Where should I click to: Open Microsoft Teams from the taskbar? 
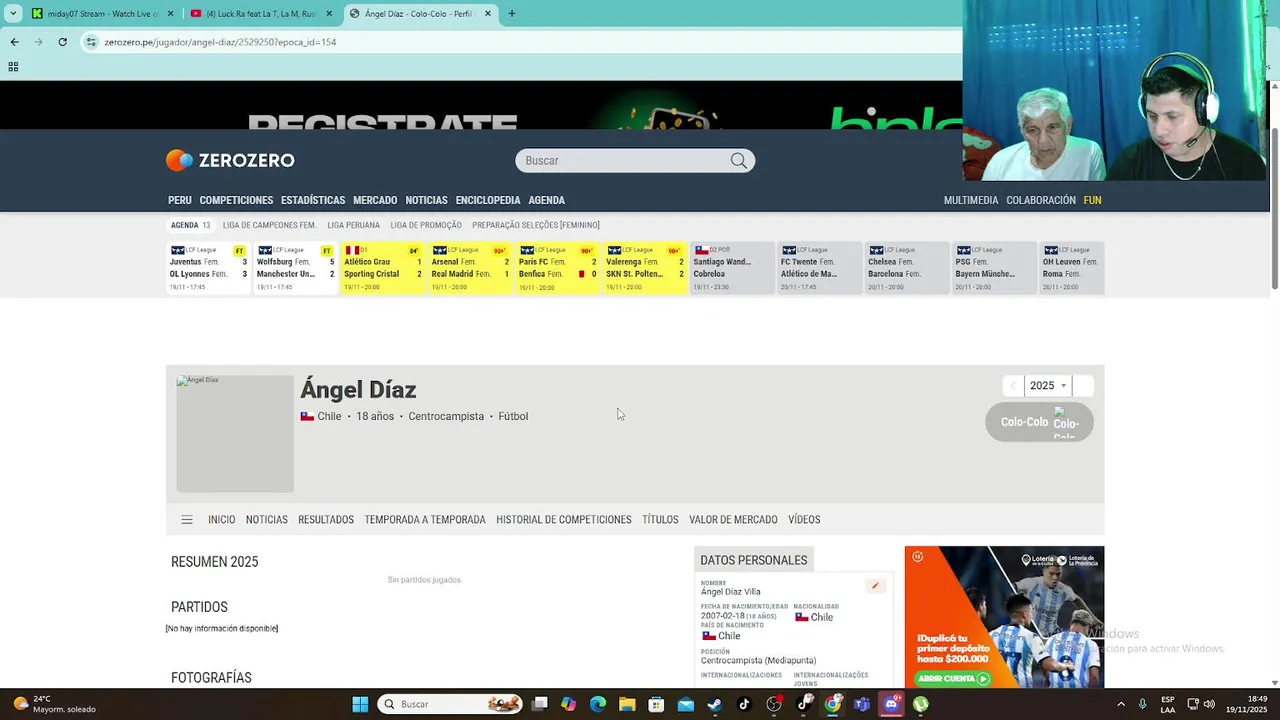pyautogui.click(x=861, y=704)
